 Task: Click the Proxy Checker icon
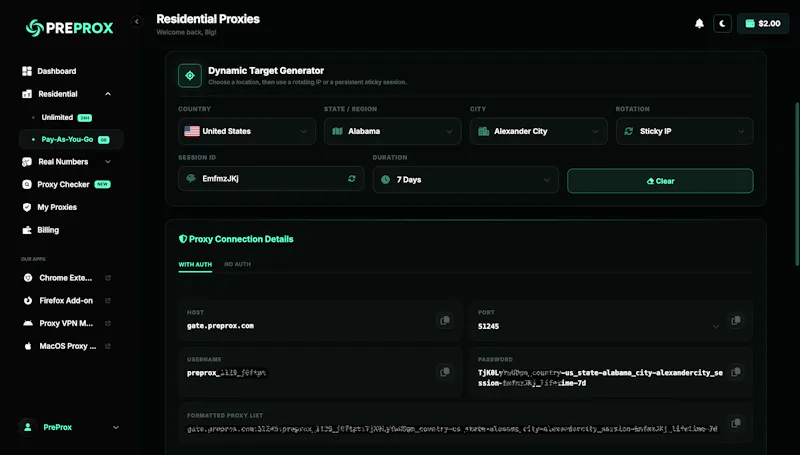pos(27,184)
